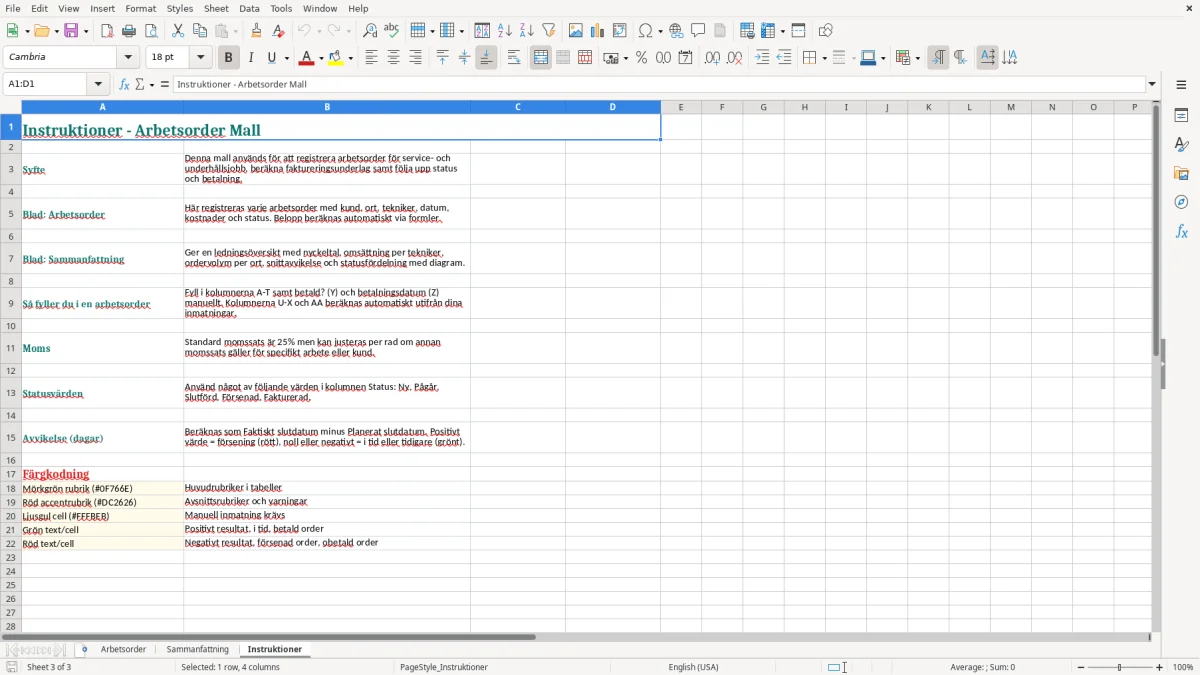
Task: Open Find & Replace from toolbar
Action: 370,31
